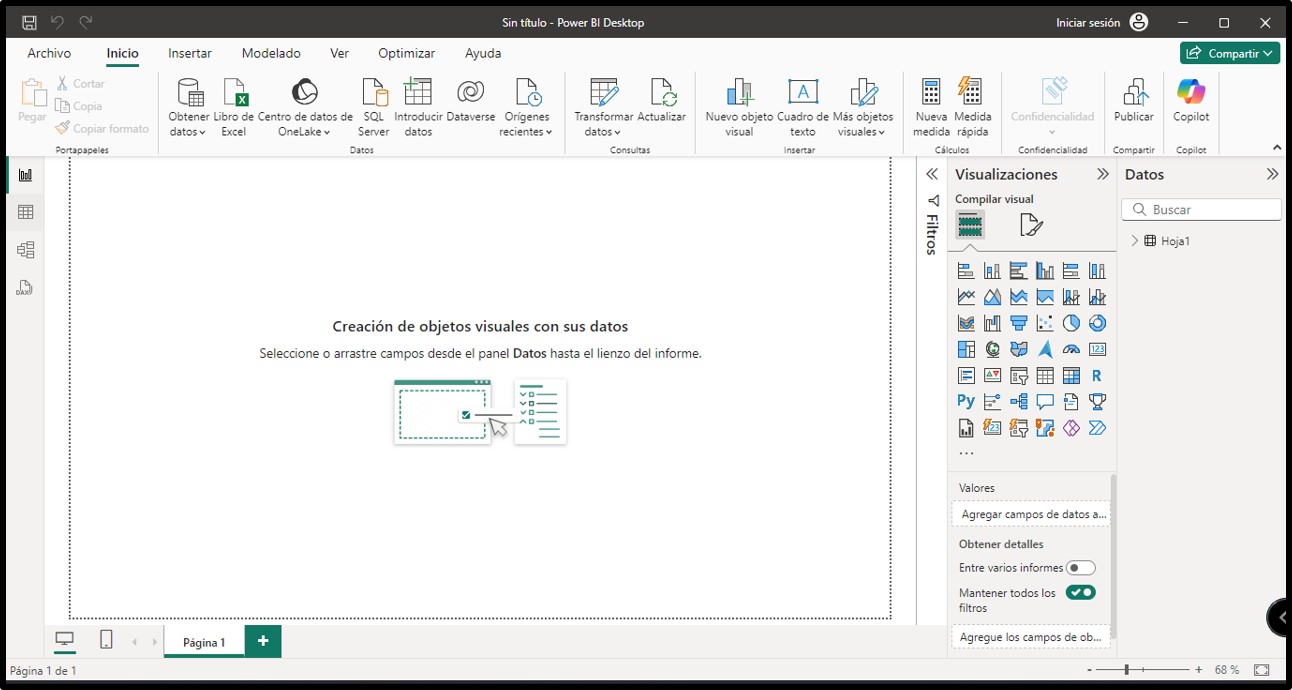The width and height of the screenshot is (1292, 690).
Task: Click Libro de Excel button
Action: coord(234,107)
